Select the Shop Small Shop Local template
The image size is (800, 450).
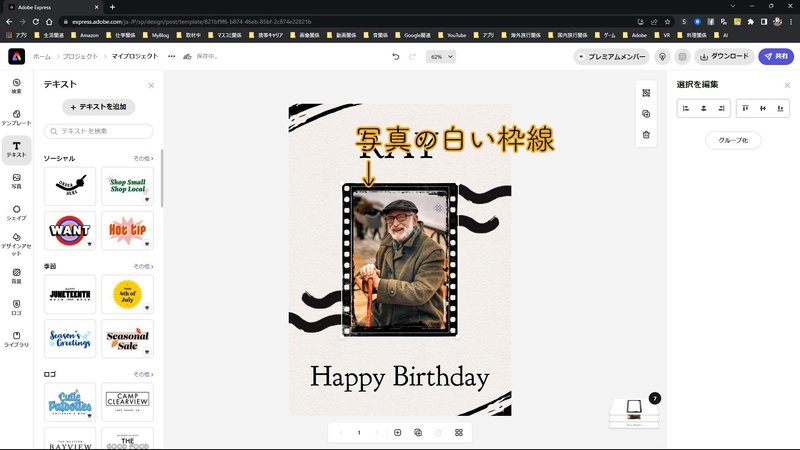(128, 186)
